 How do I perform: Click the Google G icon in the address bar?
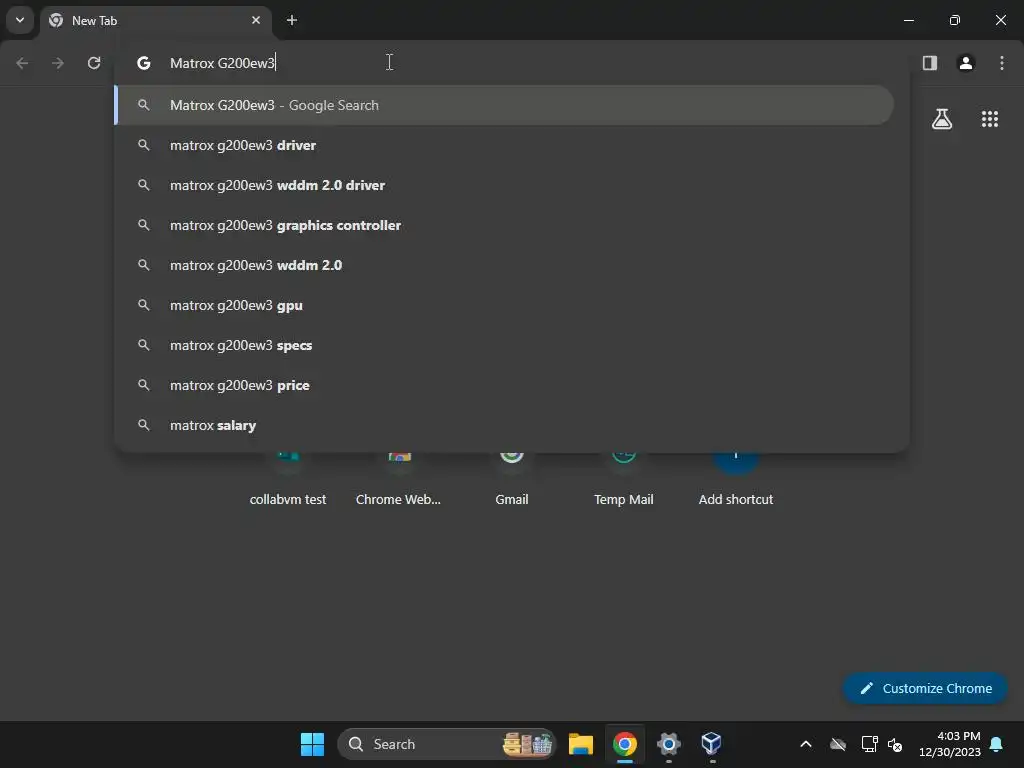pos(144,63)
